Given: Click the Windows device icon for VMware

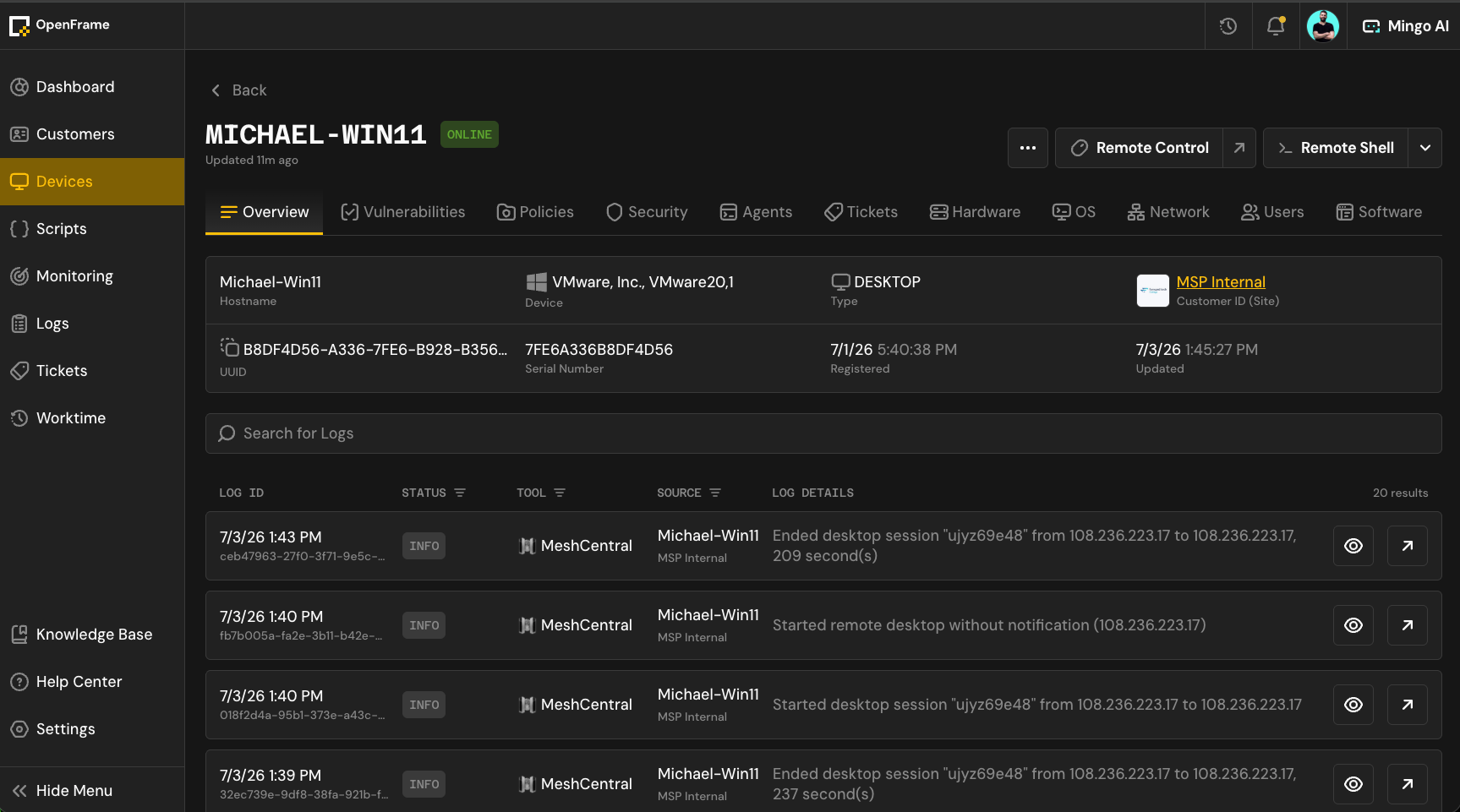Looking at the screenshot, I should 536,282.
